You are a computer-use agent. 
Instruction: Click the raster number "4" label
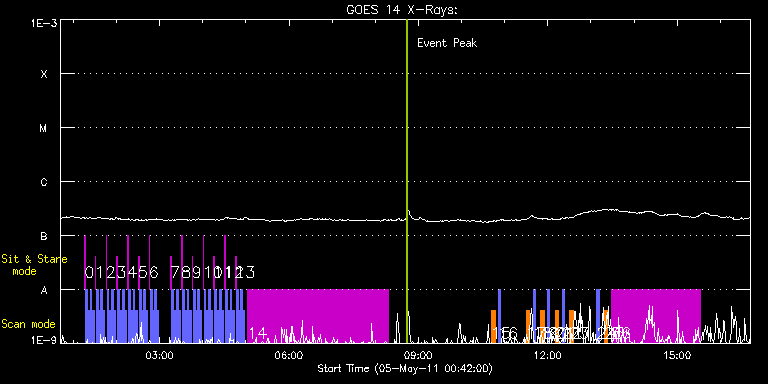[132, 272]
